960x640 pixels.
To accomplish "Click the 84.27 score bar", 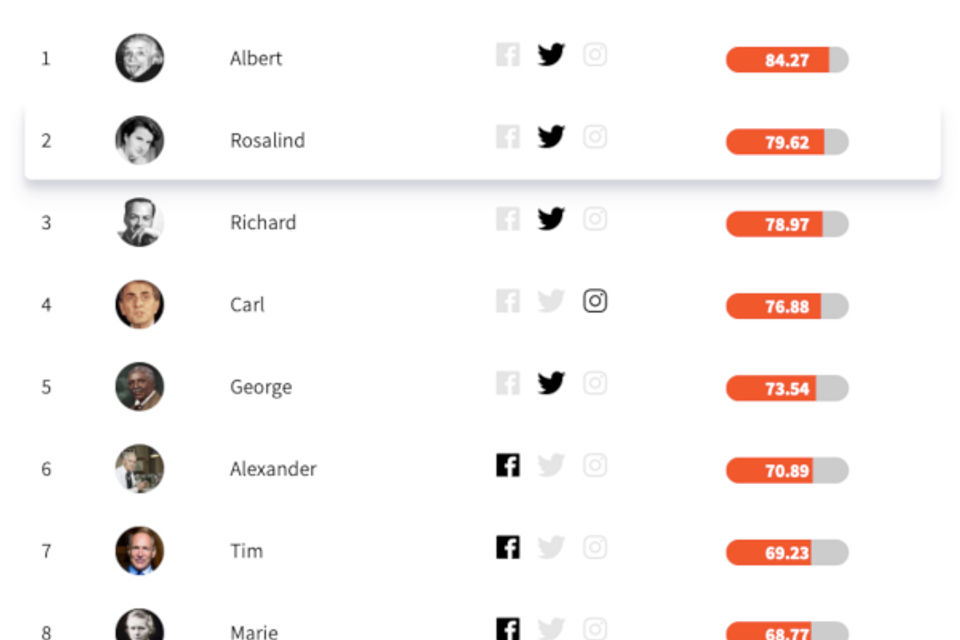I will [787, 60].
